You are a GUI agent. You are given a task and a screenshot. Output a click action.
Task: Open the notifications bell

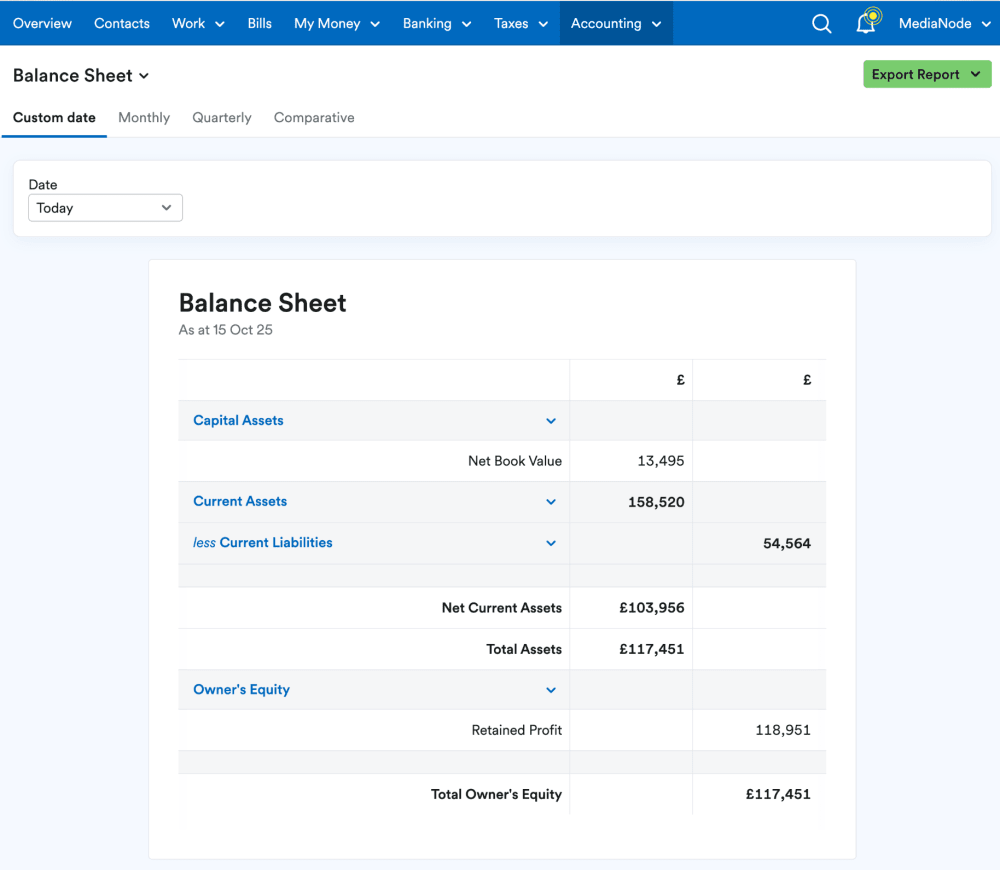point(865,23)
